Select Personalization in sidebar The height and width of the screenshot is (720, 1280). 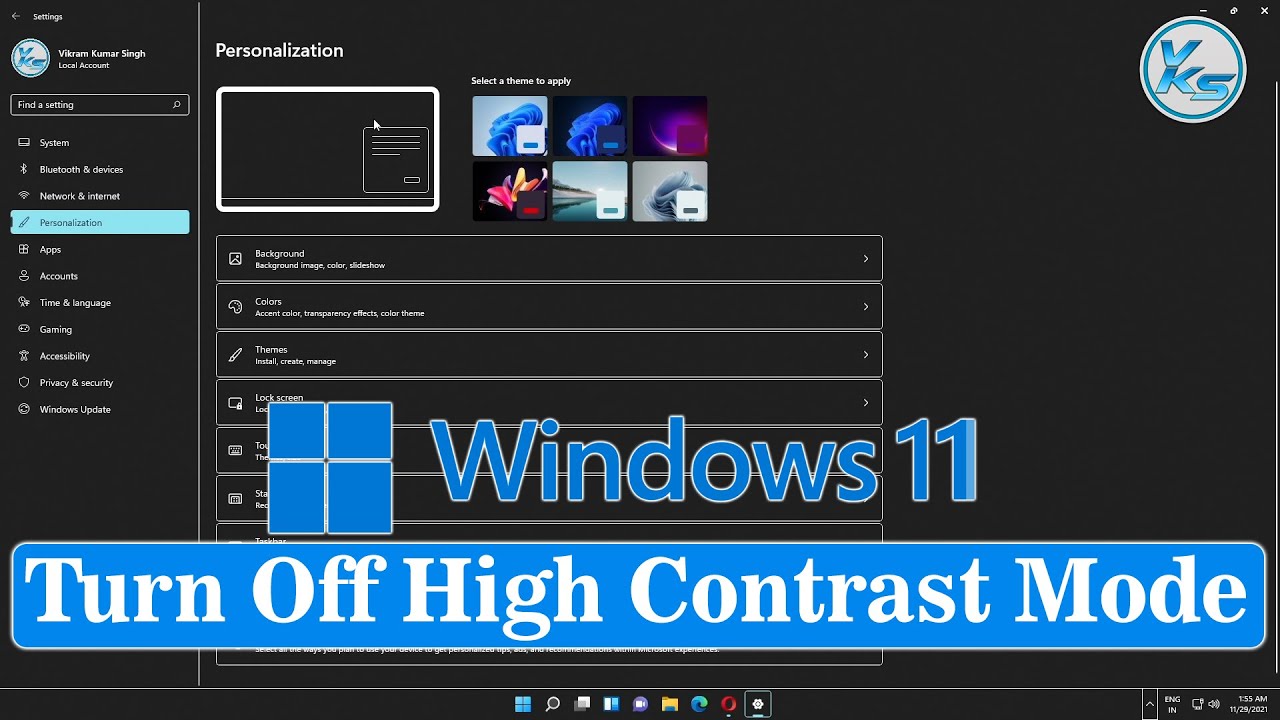point(100,222)
